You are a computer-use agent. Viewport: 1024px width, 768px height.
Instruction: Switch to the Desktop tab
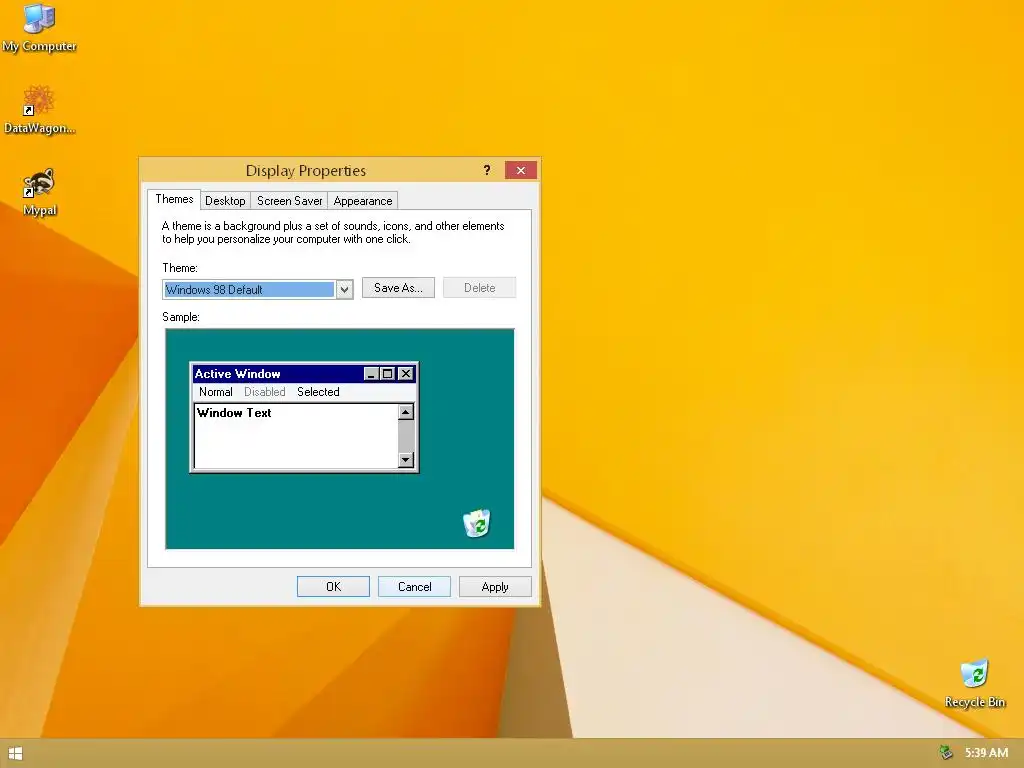coord(225,200)
